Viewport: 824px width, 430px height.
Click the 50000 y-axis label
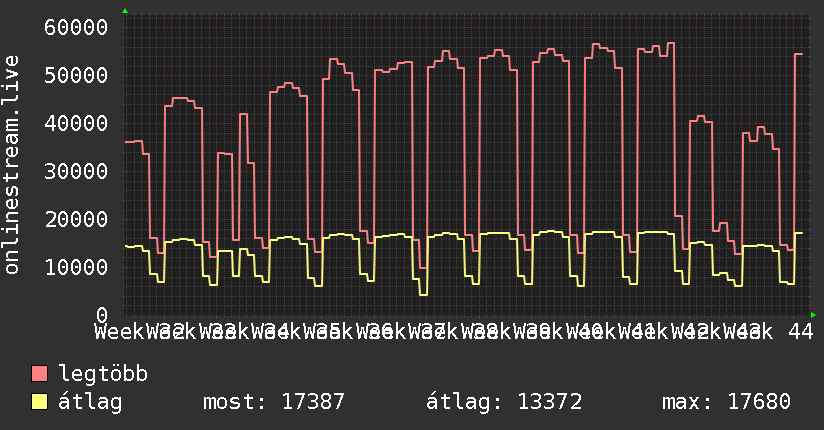click(76, 75)
